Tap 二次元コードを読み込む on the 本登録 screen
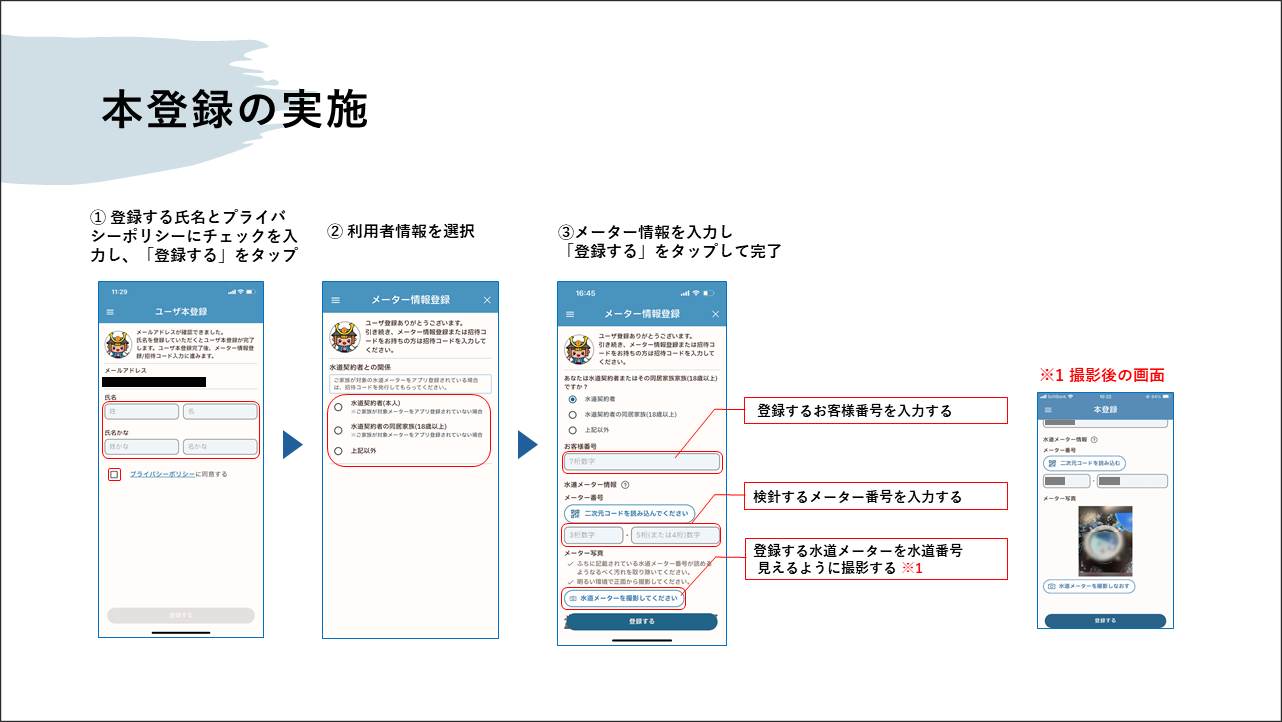 pos(1085,462)
